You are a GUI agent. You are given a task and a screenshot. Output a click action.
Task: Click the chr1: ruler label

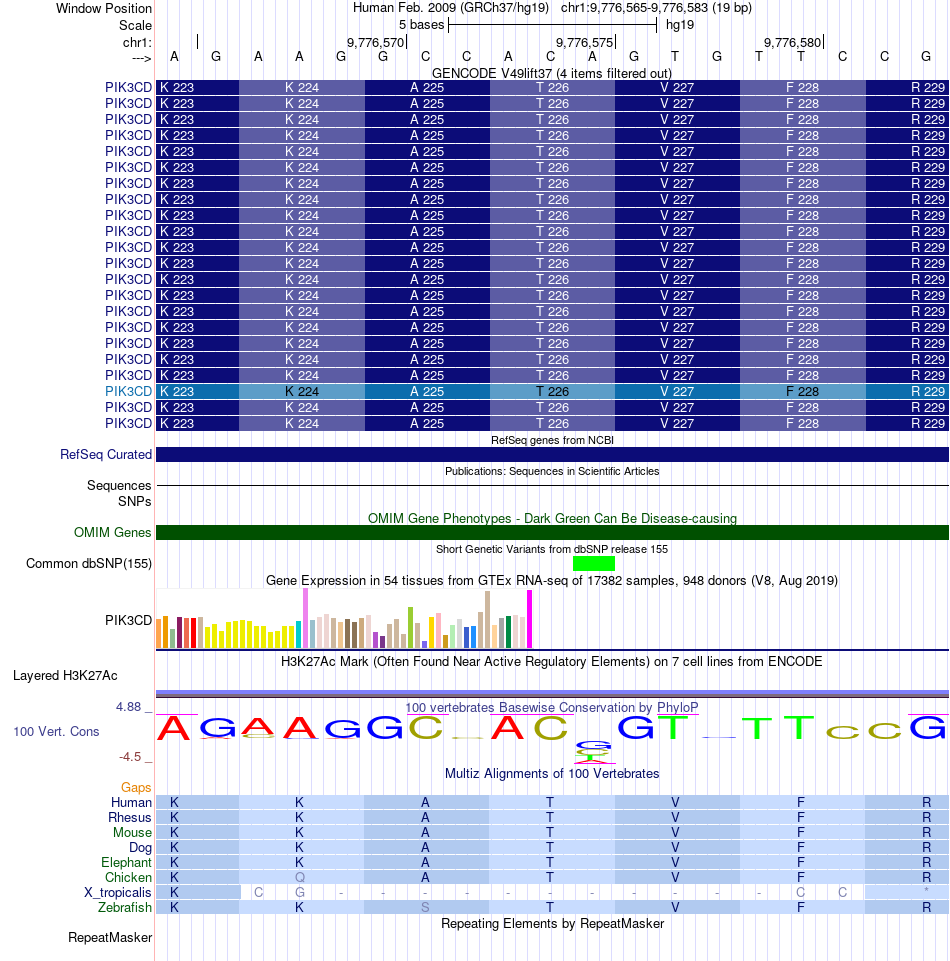(137, 42)
